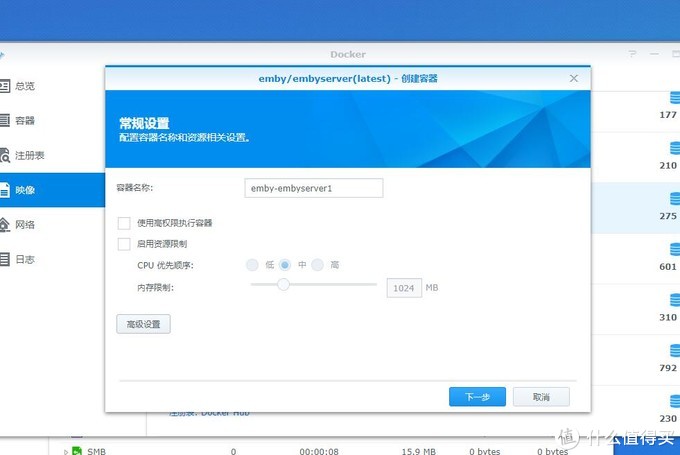
Task: Click 下一步 next button
Action: pyautogui.click(x=477, y=397)
